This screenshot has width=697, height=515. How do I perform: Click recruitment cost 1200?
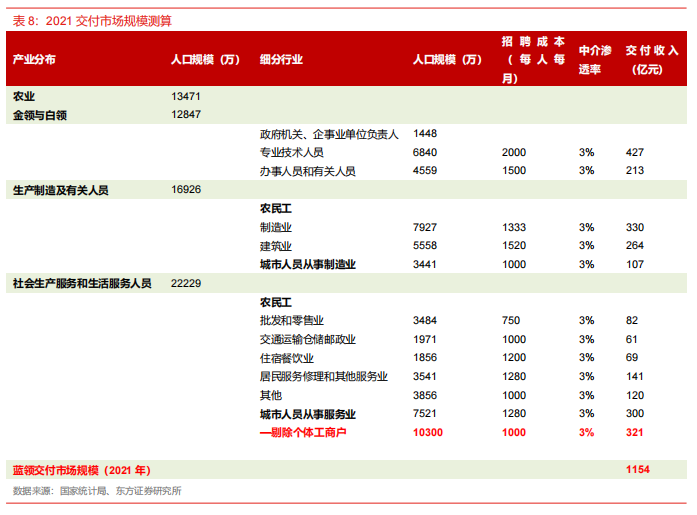514,358
